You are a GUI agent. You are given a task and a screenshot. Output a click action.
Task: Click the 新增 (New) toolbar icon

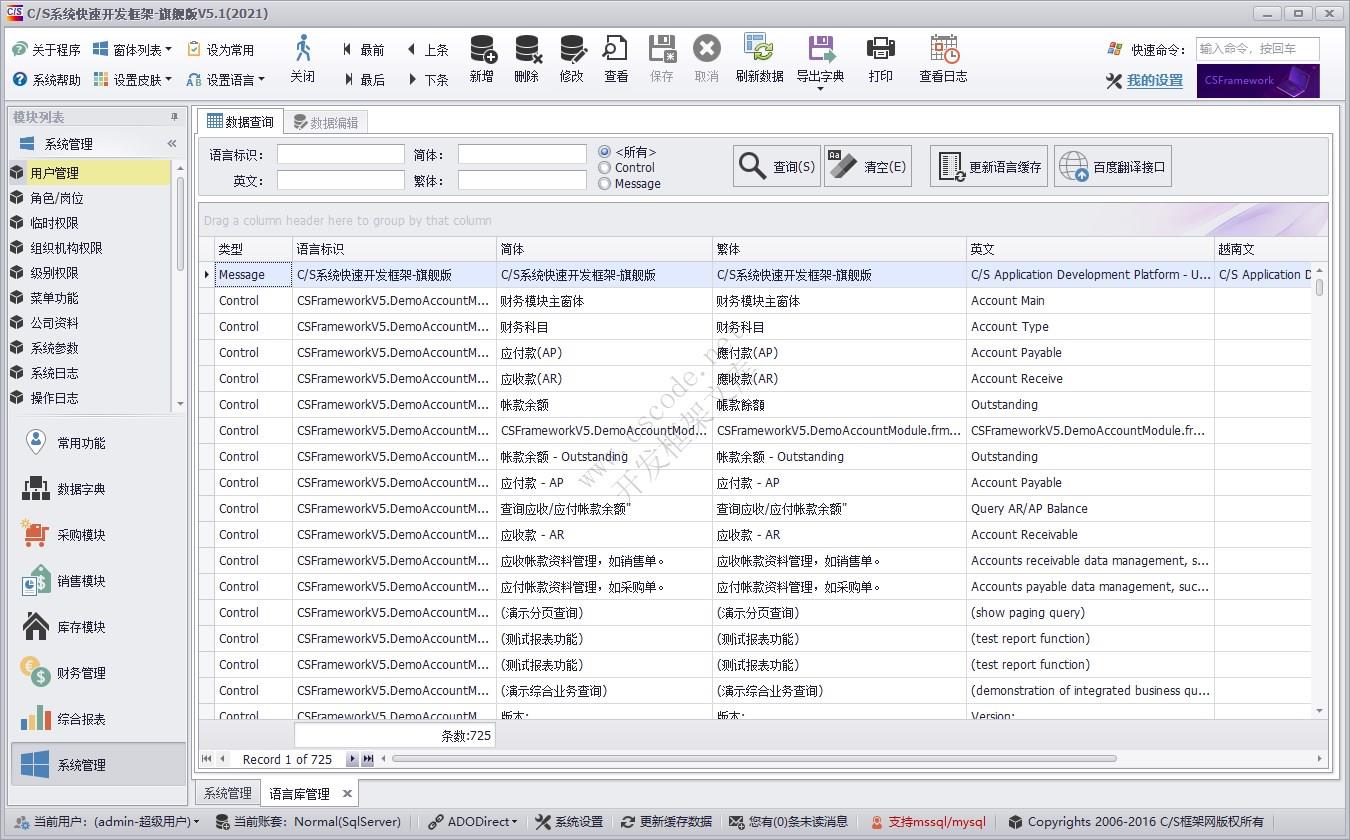pos(481,60)
